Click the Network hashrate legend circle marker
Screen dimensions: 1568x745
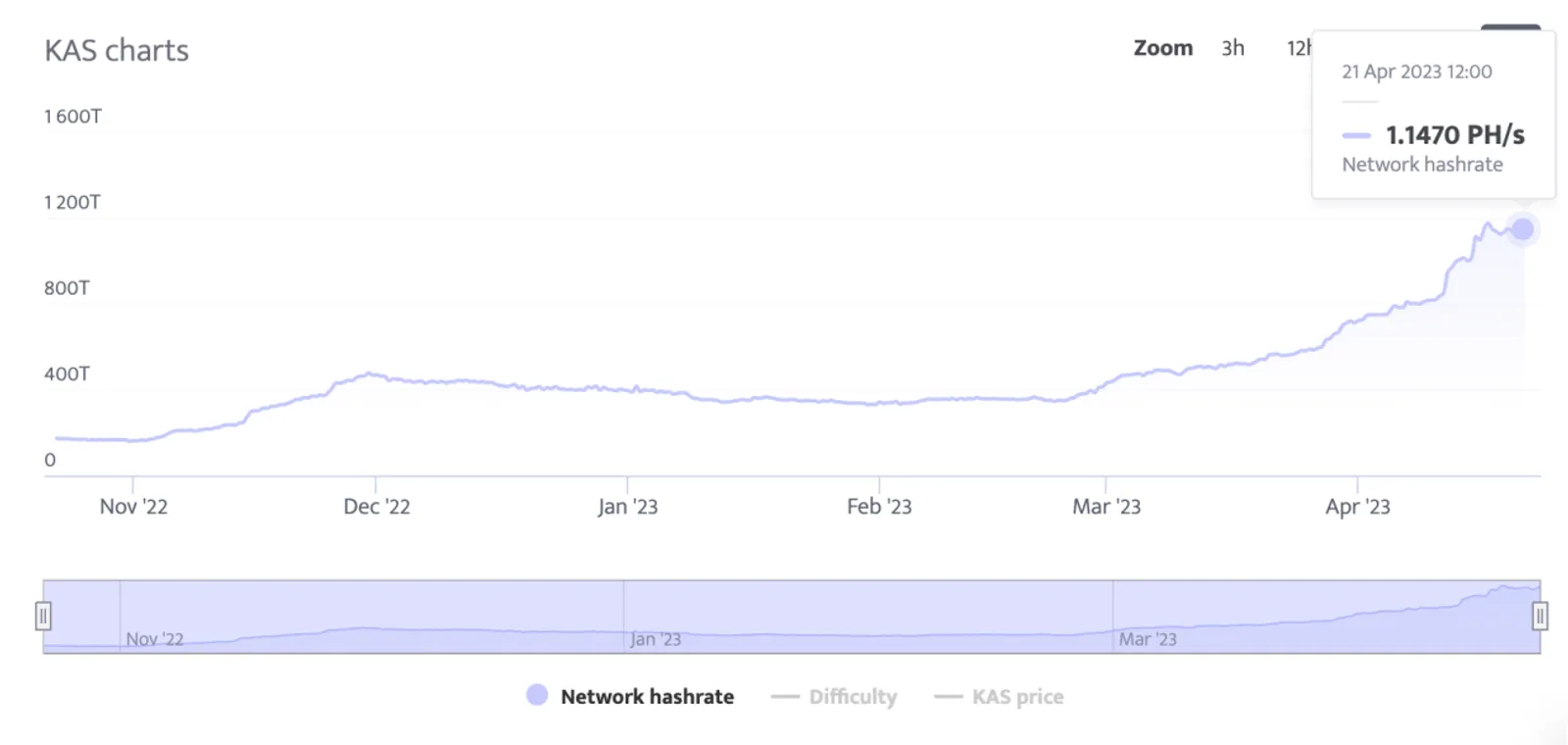point(537,695)
